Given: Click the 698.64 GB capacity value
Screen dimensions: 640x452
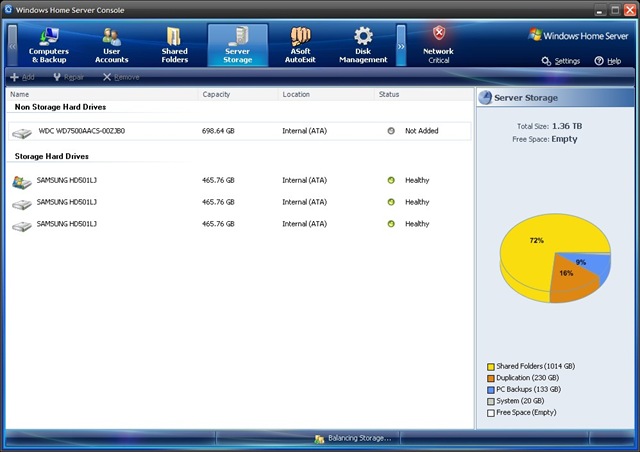Looking at the screenshot, I should click(x=218, y=131).
